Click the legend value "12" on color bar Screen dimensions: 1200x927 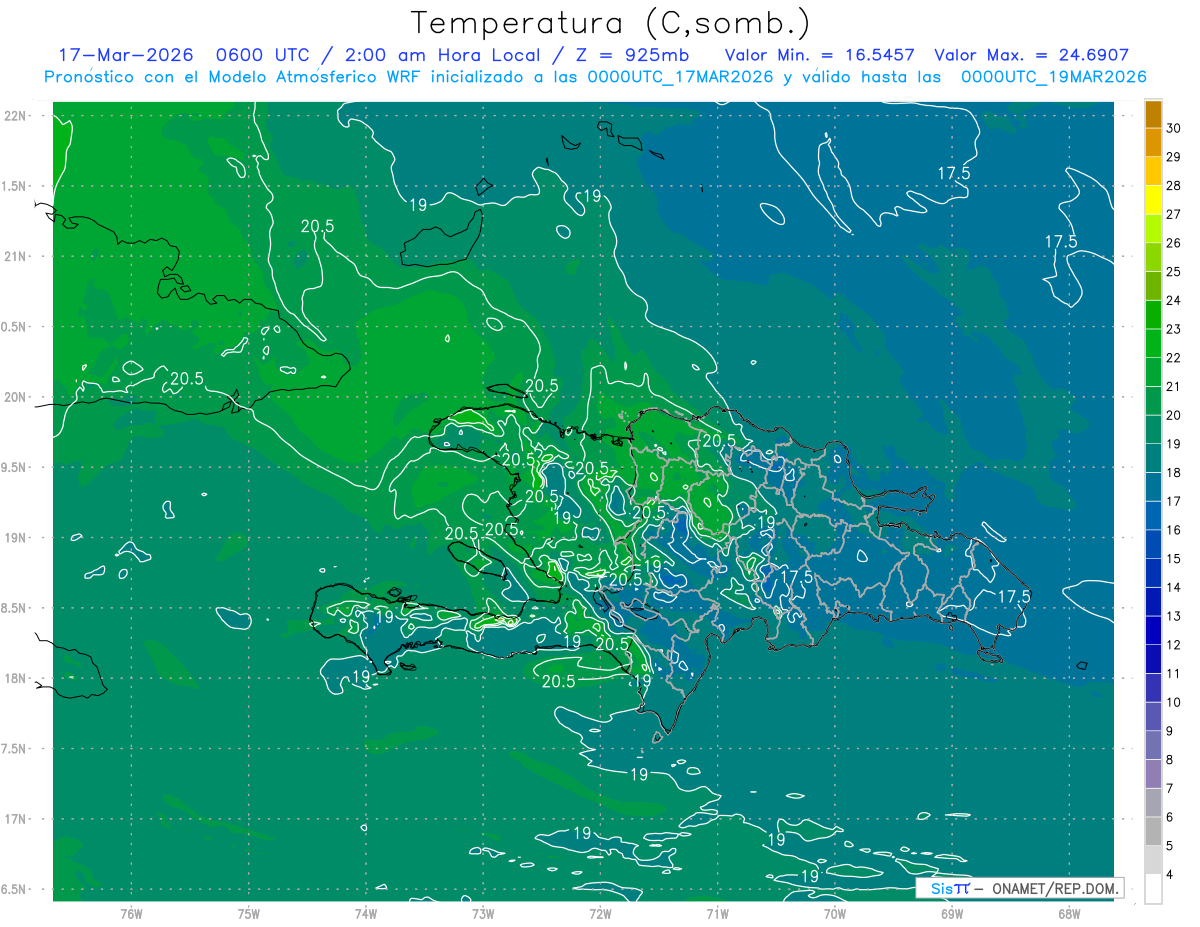[x=1174, y=645]
